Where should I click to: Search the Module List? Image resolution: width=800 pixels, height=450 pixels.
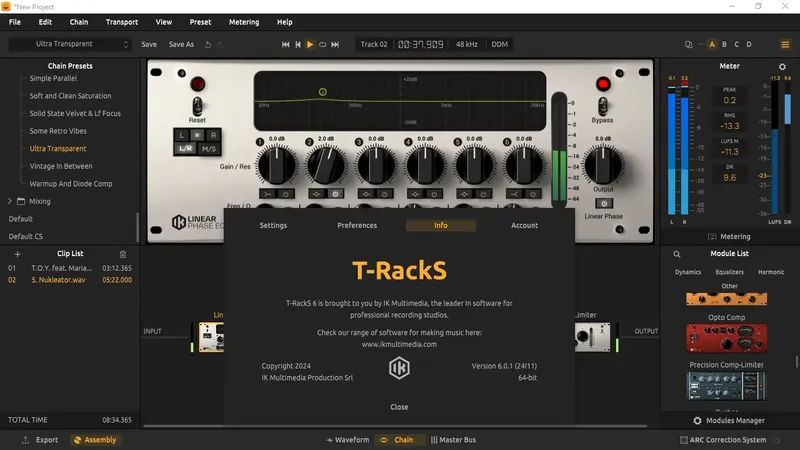677,254
